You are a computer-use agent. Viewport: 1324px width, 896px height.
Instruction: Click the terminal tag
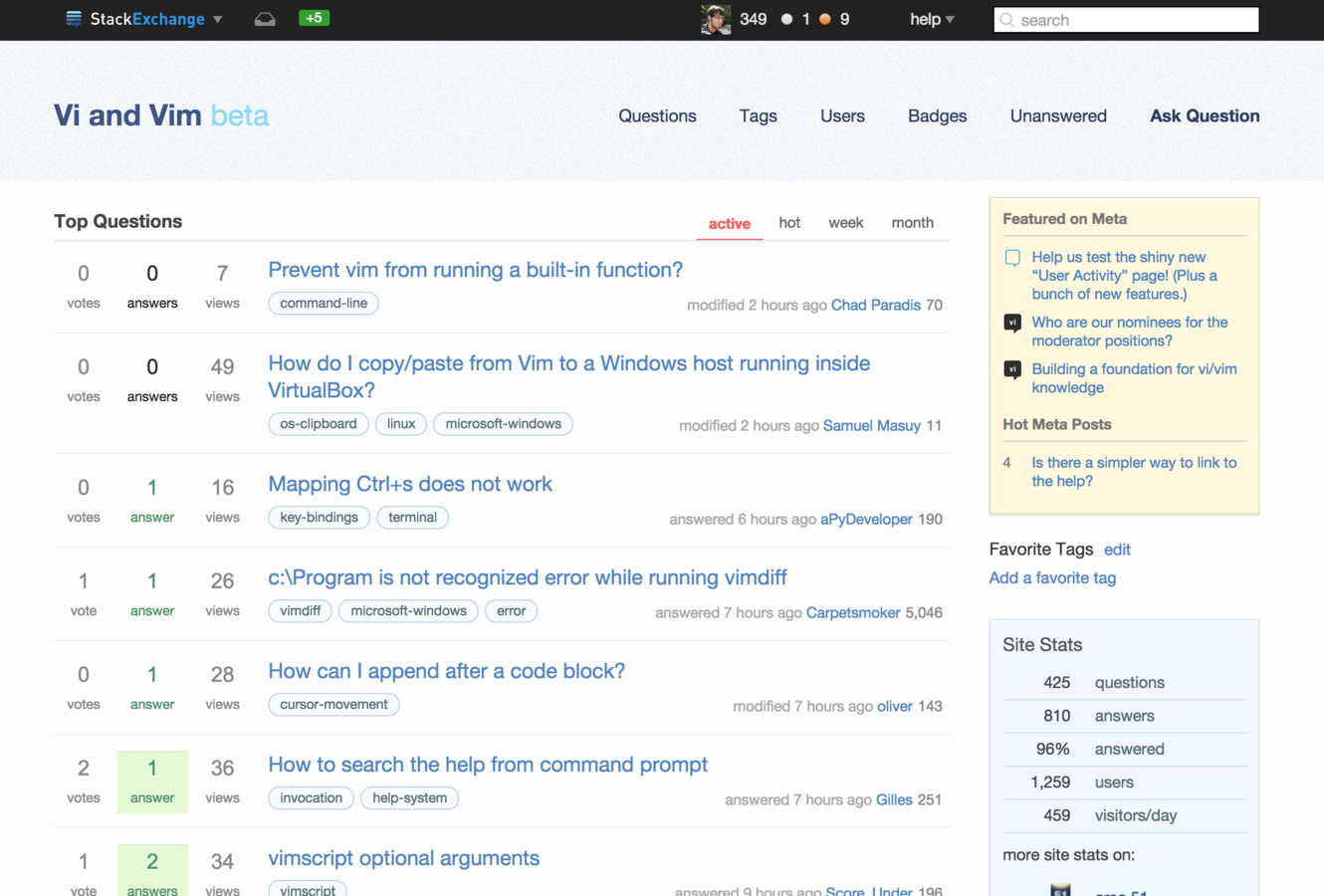point(413,518)
